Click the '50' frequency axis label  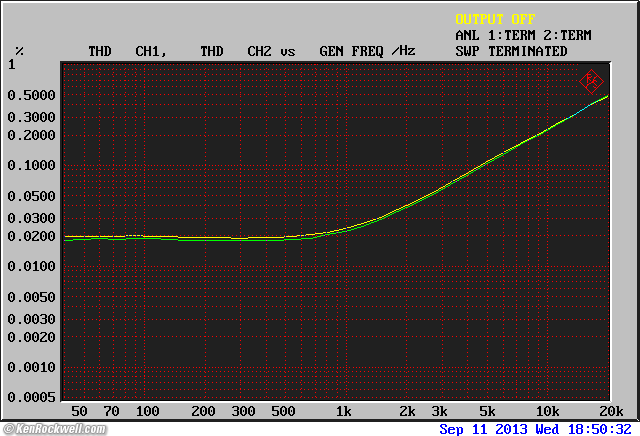(x=79, y=411)
